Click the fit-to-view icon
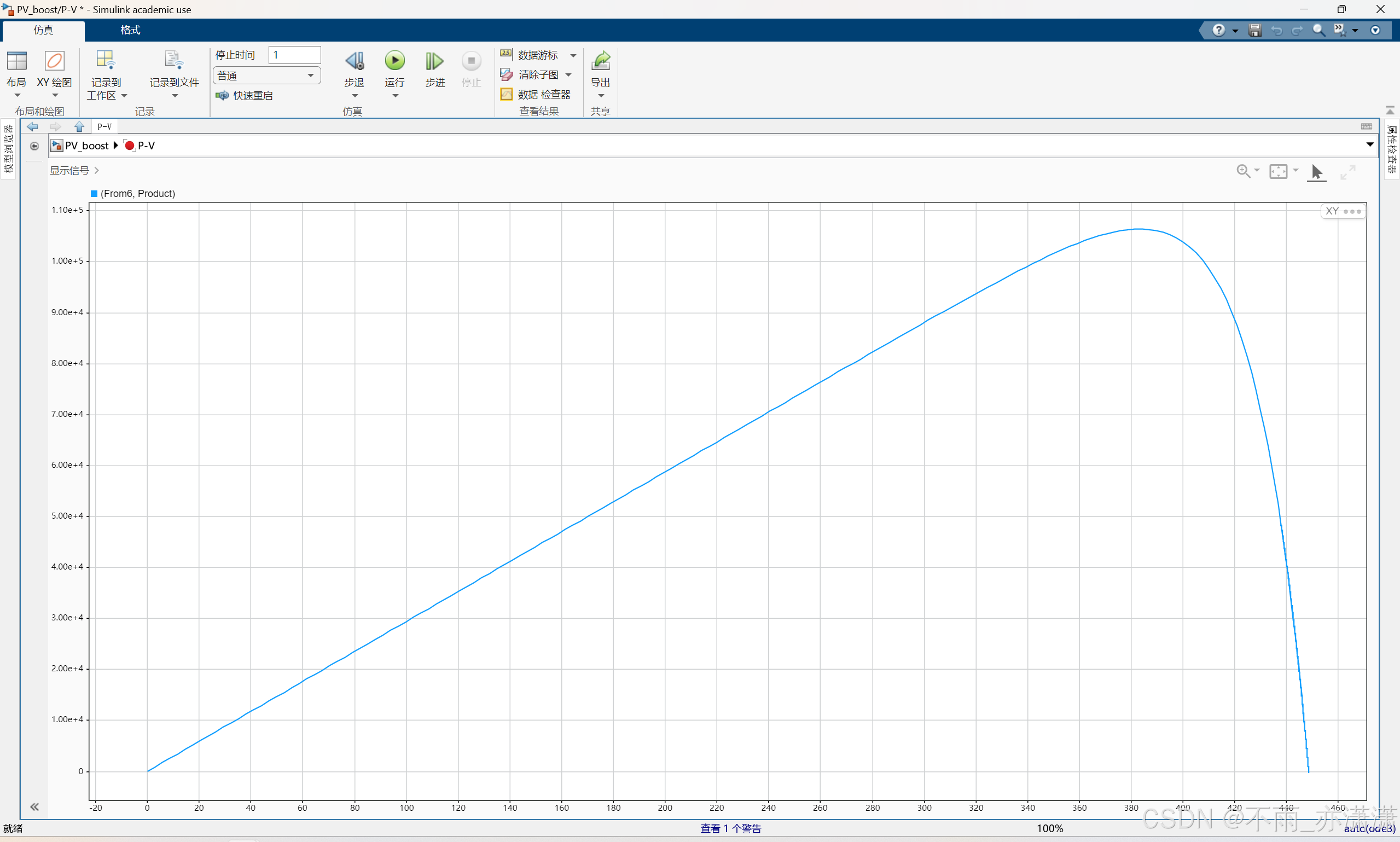 pos(1278,171)
